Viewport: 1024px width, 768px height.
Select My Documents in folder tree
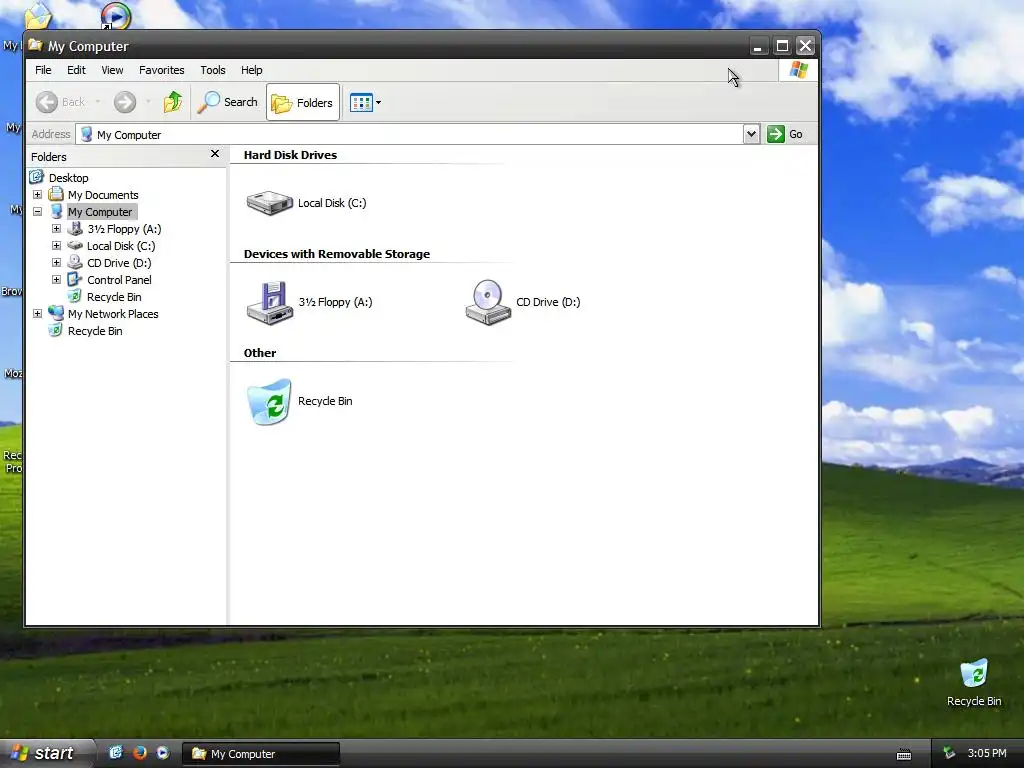coord(103,195)
